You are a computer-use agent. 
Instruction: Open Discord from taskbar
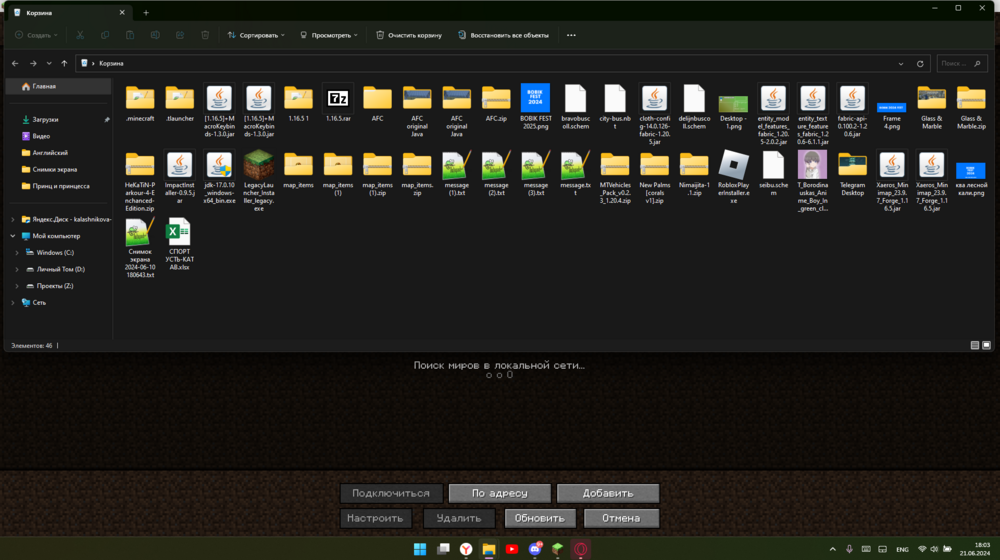tap(534, 549)
